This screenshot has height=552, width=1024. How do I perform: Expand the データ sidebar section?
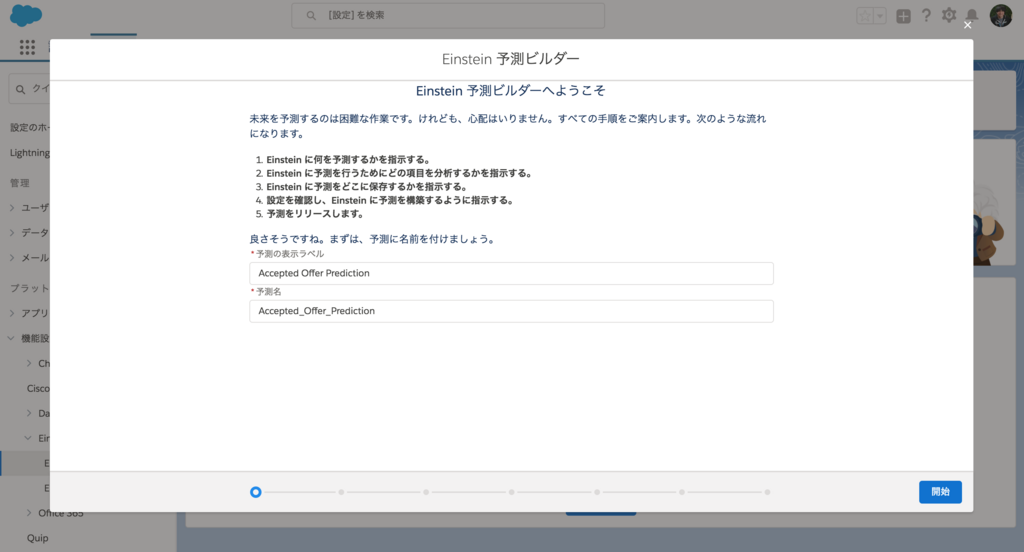[x=12, y=233]
